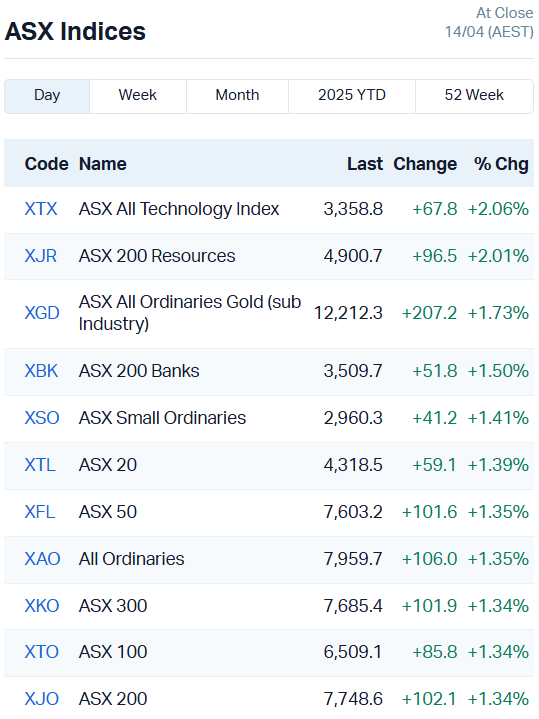Follow the XBK banks code link
This screenshot has width=539, height=719.
click(x=41, y=371)
